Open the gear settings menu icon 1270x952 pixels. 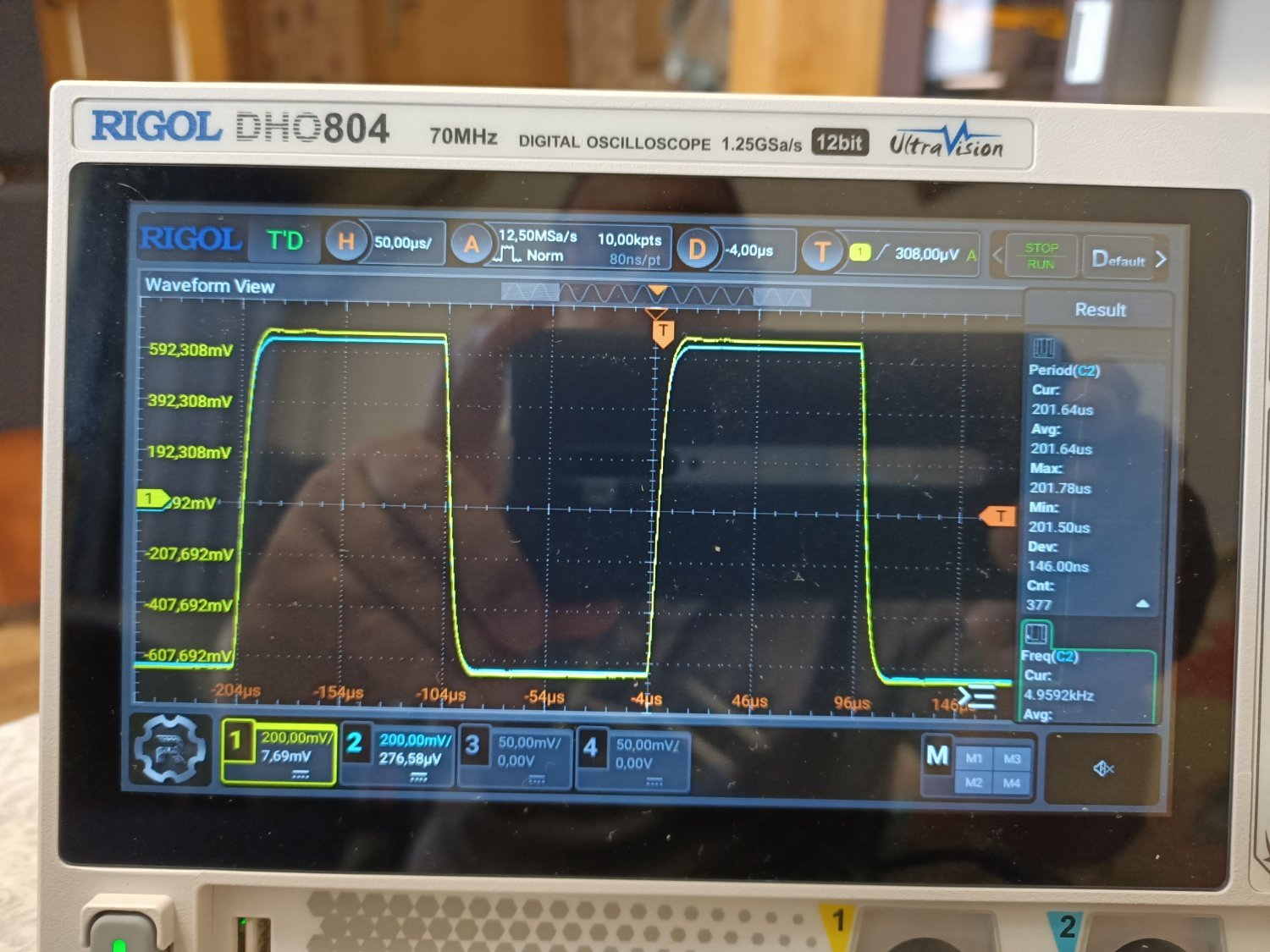point(170,749)
